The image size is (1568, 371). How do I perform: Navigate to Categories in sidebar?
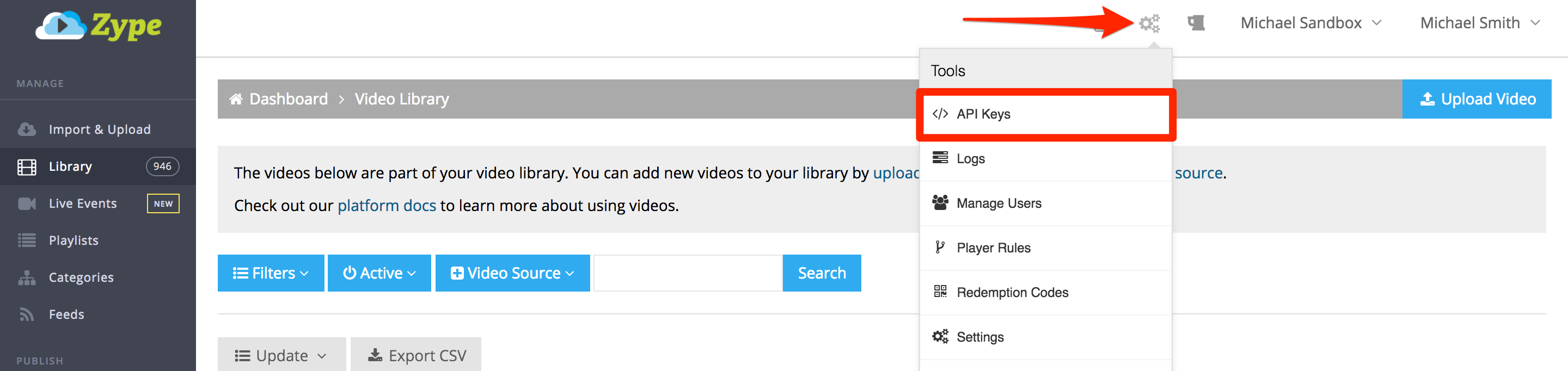pyautogui.click(x=81, y=278)
